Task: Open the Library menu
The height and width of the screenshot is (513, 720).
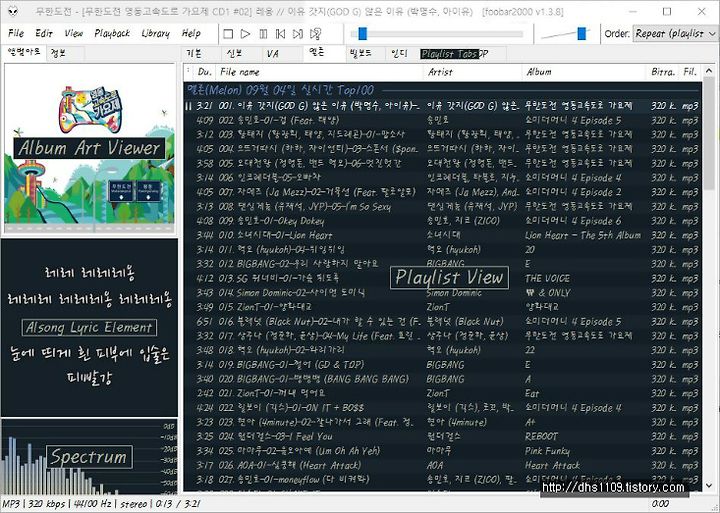Action: click(156, 33)
